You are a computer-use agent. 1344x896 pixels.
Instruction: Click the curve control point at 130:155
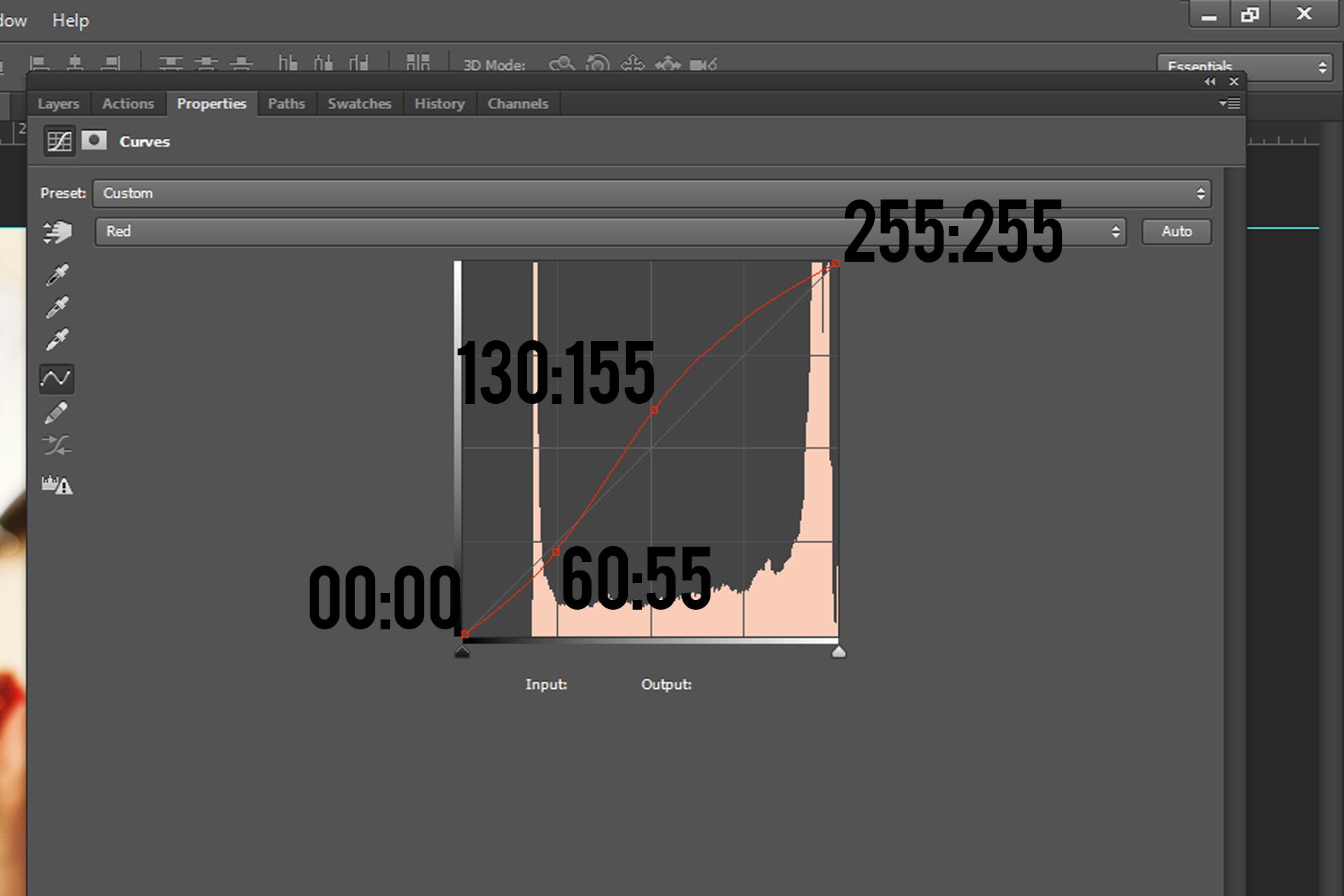[654, 410]
